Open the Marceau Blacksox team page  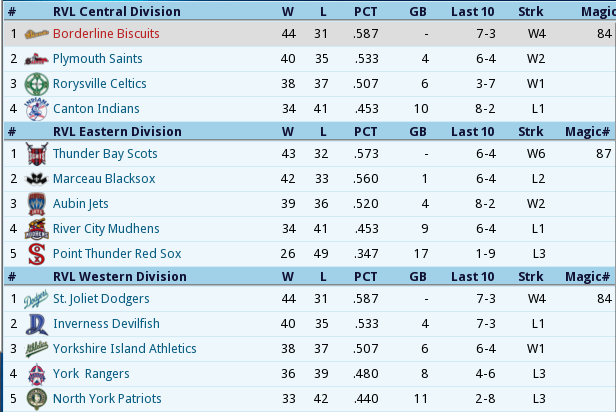(104, 179)
